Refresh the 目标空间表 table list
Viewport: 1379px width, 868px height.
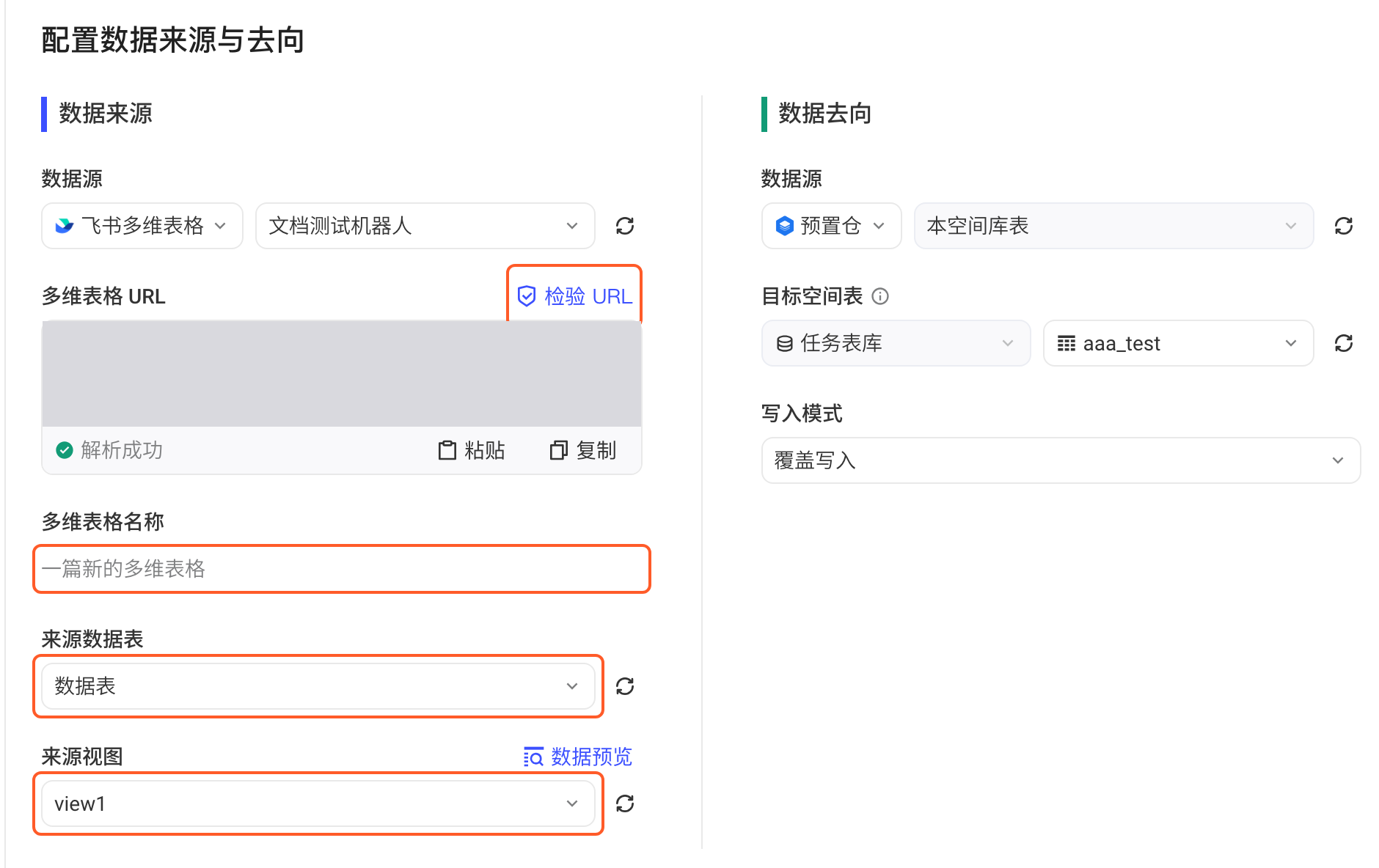point(1344,343)
